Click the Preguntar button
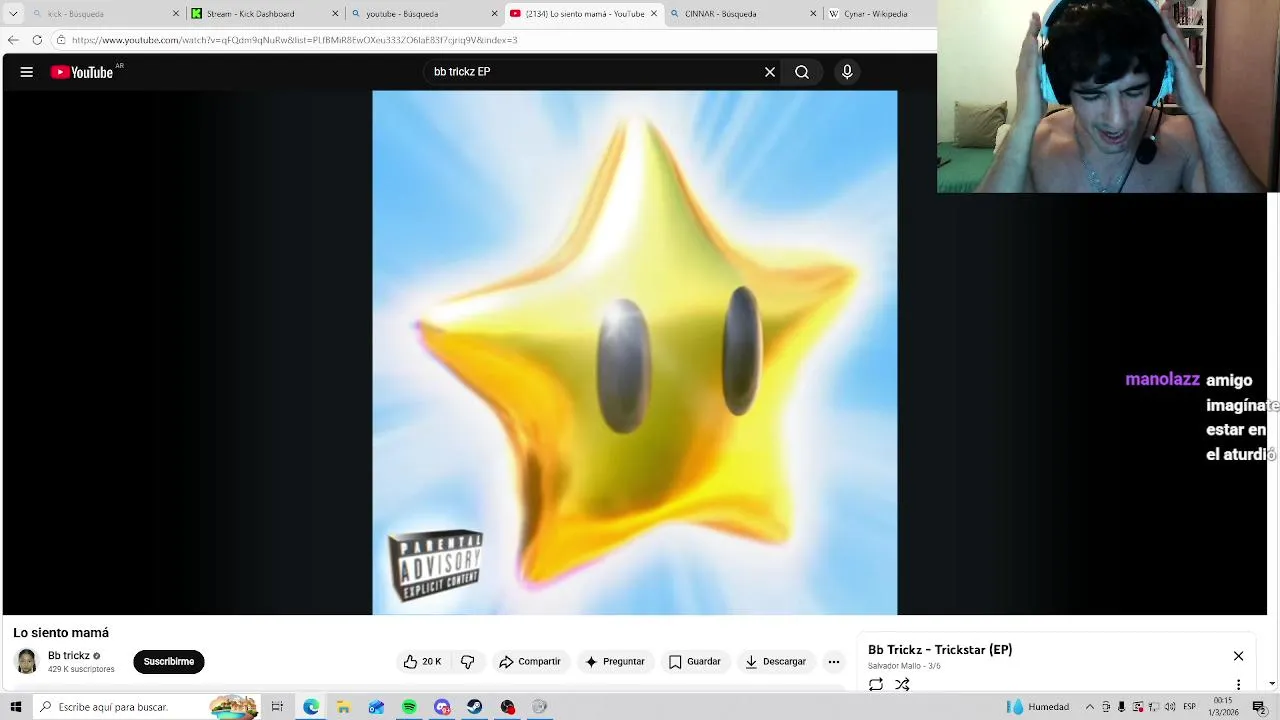 pyautogui.click(x=615, y=662)
